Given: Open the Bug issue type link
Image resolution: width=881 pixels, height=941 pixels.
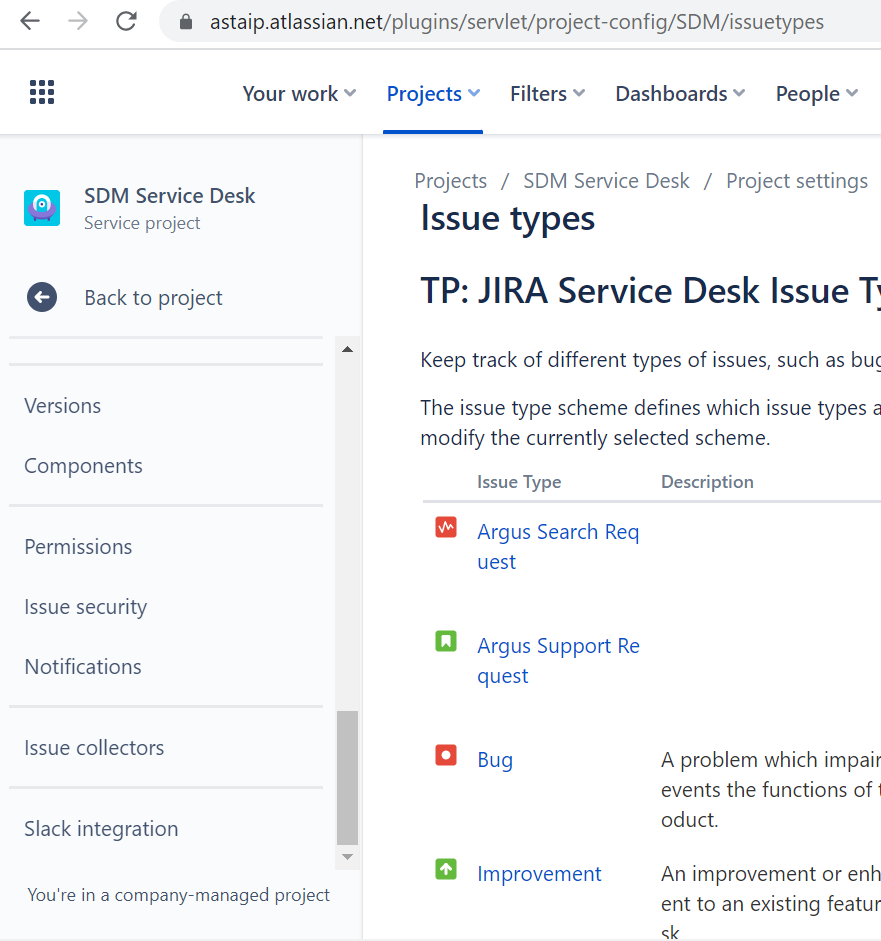Looking at the screenshot, I should pos(495,760).
